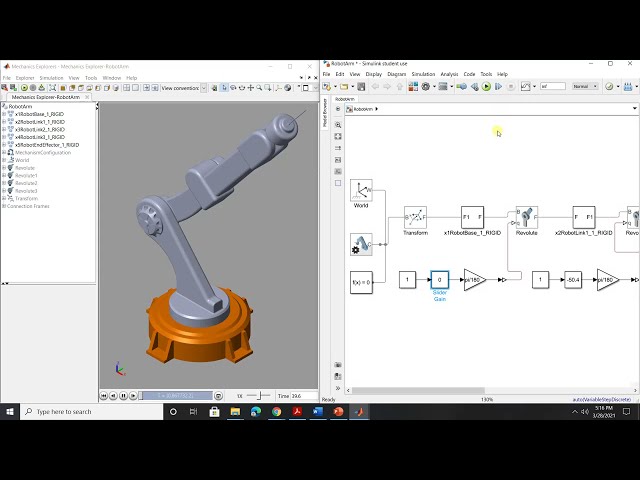Image resolution: width=640 pixels, height=480 pixels.
Task: Open View convention dropdown
Action: pos(204,88)
